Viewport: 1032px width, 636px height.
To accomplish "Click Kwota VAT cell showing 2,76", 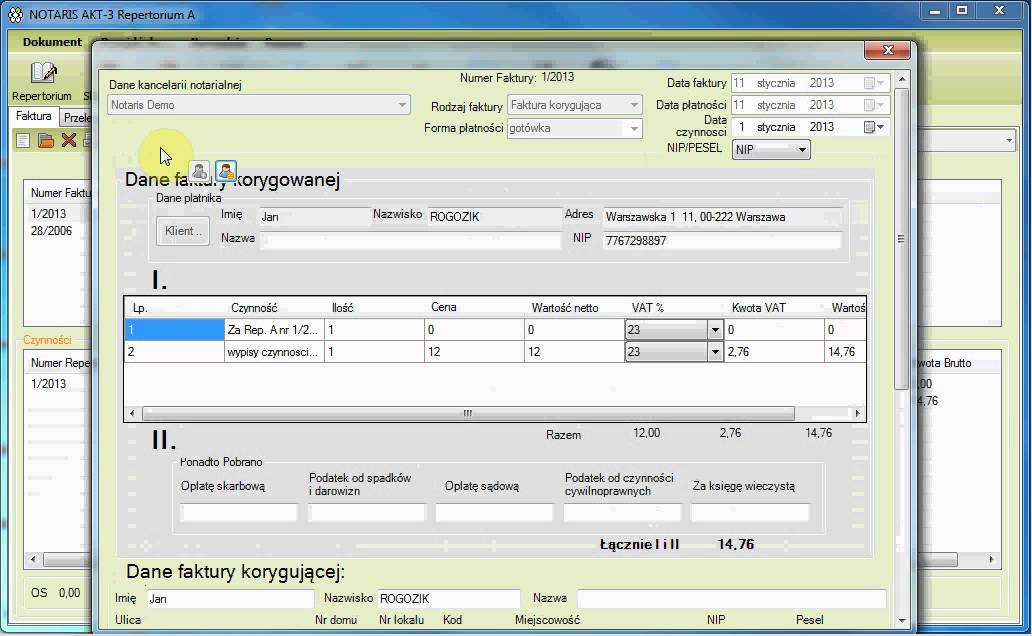I will pos(774,352).
